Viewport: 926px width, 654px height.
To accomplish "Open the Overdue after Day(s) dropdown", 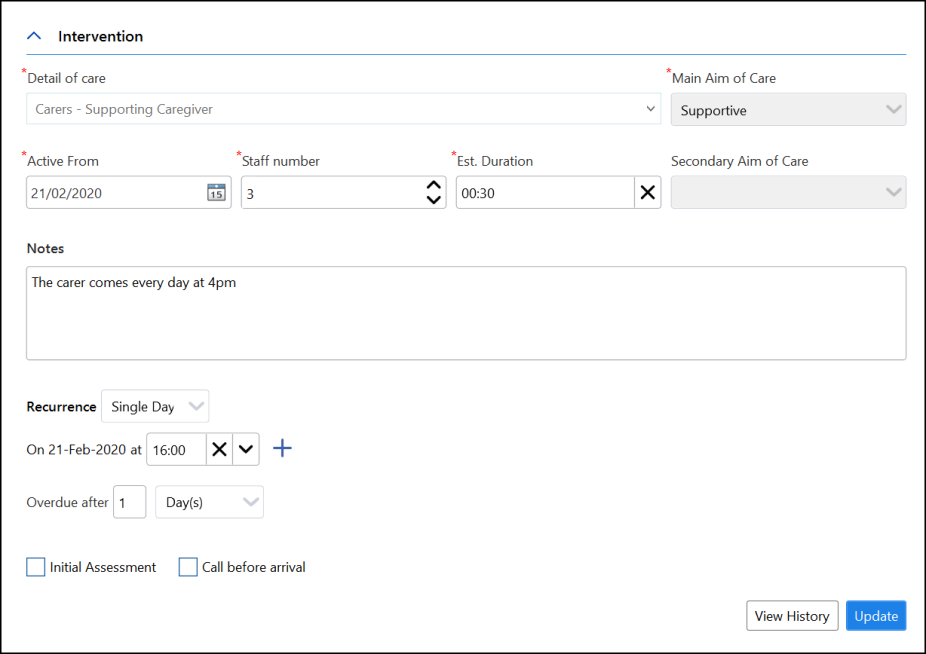I will (209, 502).
